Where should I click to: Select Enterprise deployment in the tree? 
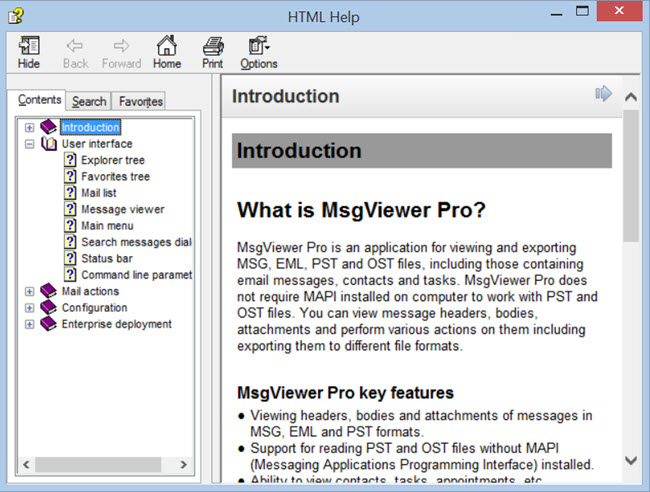116,324
